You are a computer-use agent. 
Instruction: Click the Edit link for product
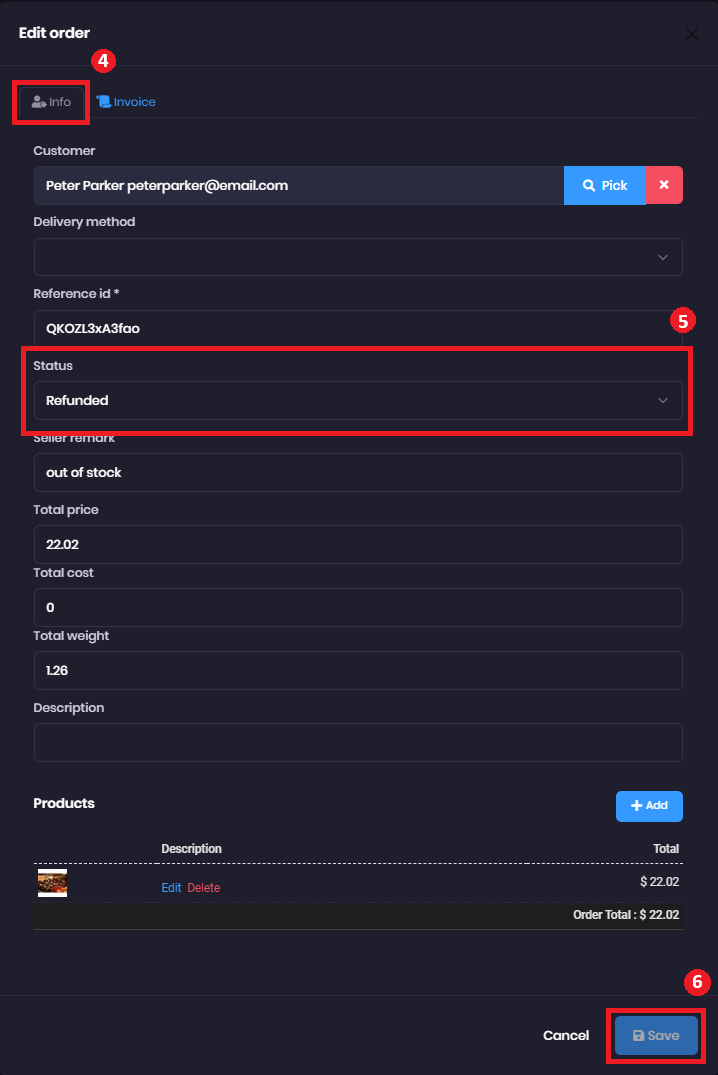pyautogui.click(x=171, y=888)
